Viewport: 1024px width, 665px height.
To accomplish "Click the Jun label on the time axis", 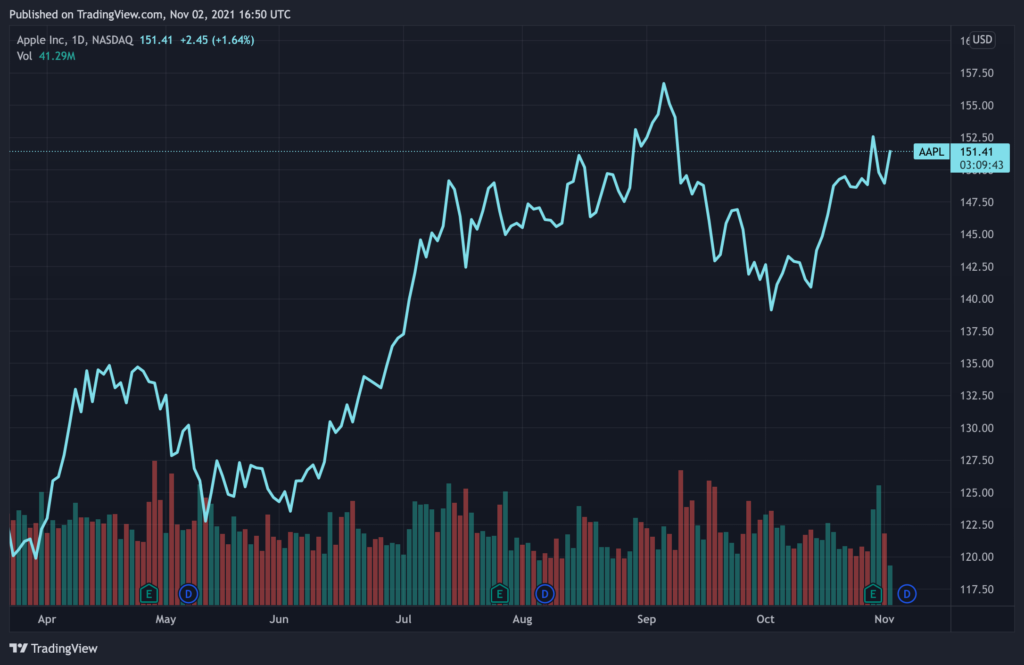I will [279, 619].
